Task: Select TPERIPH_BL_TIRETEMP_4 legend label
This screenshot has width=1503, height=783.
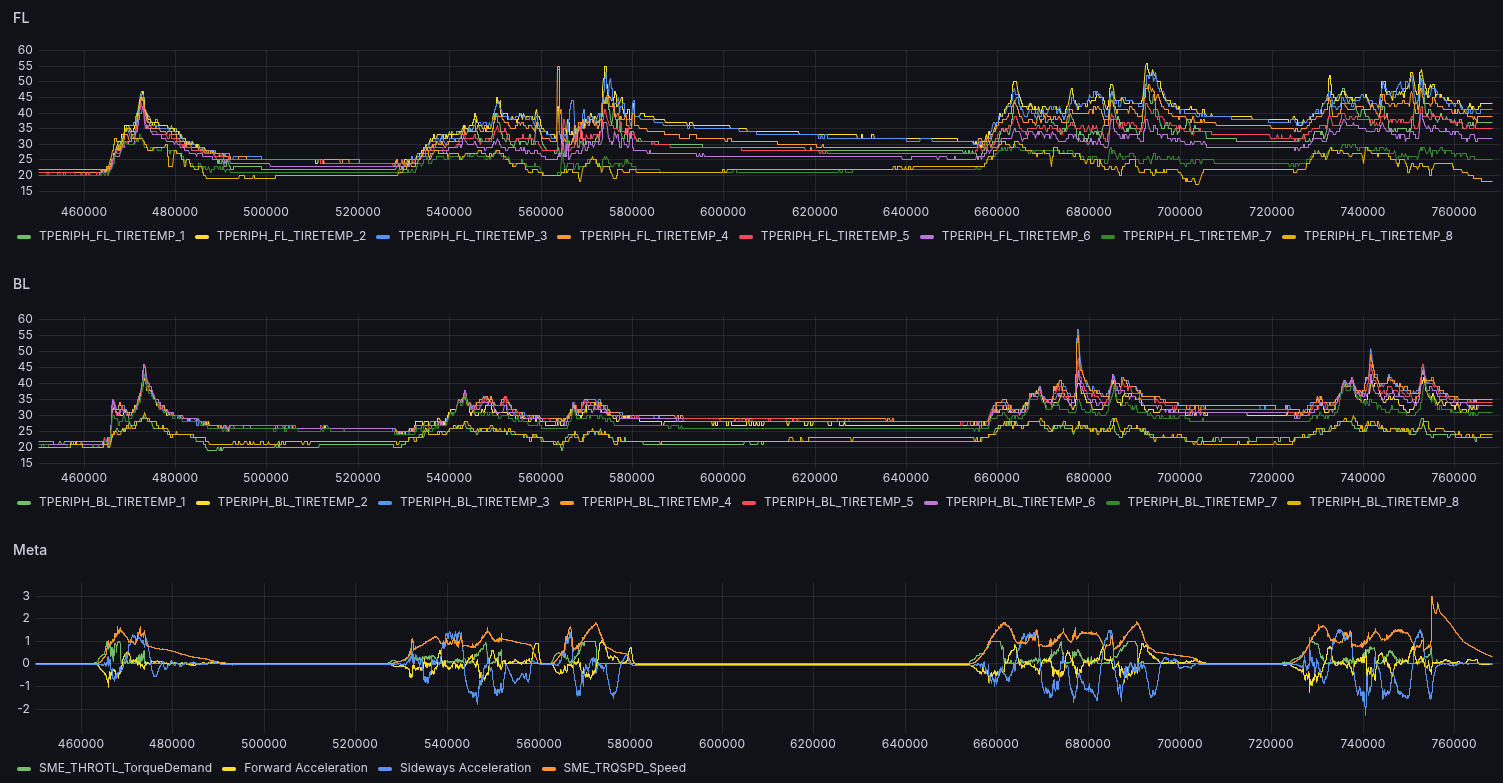Action: [x=656, y=501]
